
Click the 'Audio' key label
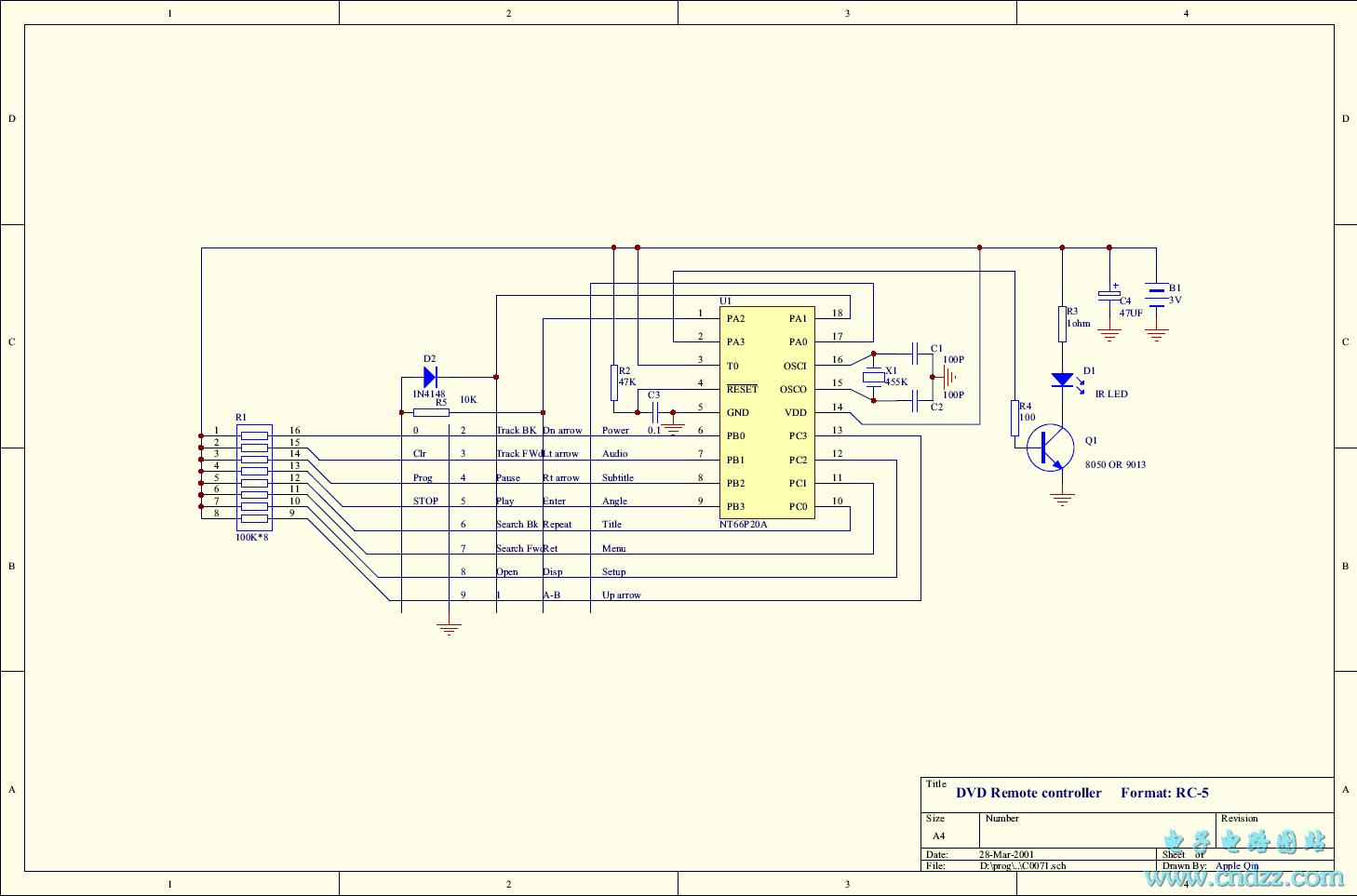pos(614,454)
